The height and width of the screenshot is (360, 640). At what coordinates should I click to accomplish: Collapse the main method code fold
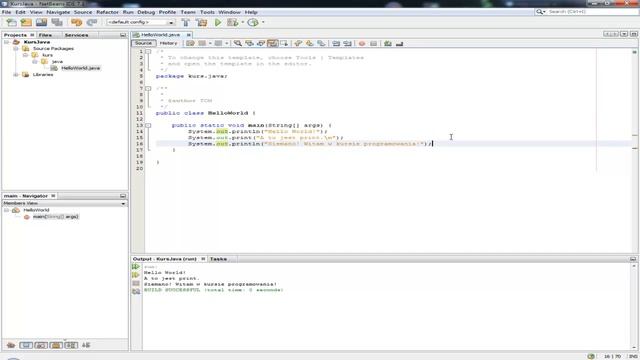tap(148, 125)
